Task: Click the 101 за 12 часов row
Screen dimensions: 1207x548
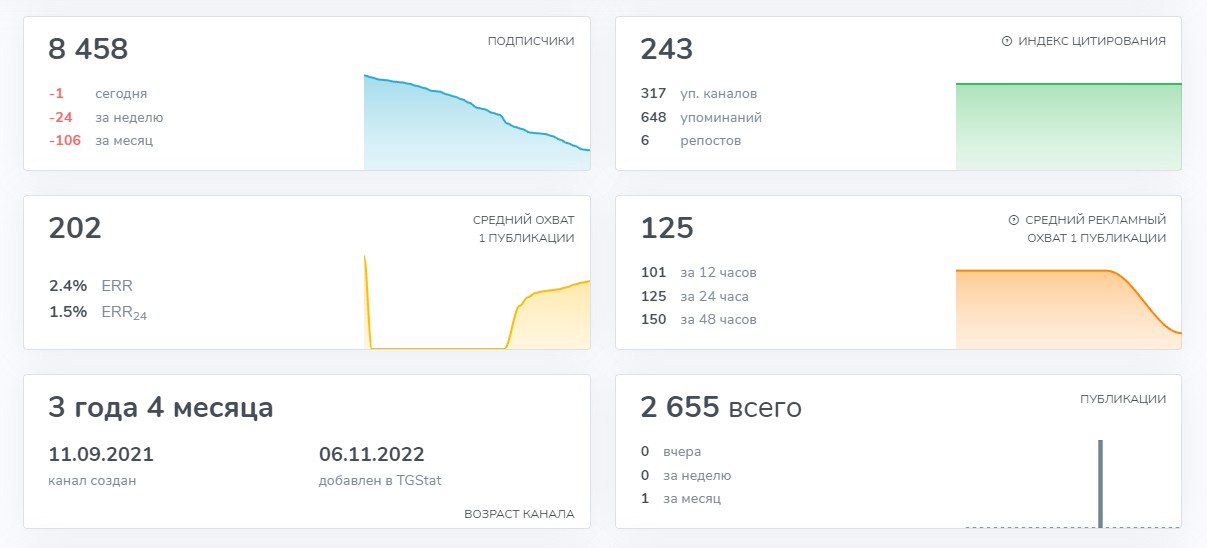Action: [699, 272]
